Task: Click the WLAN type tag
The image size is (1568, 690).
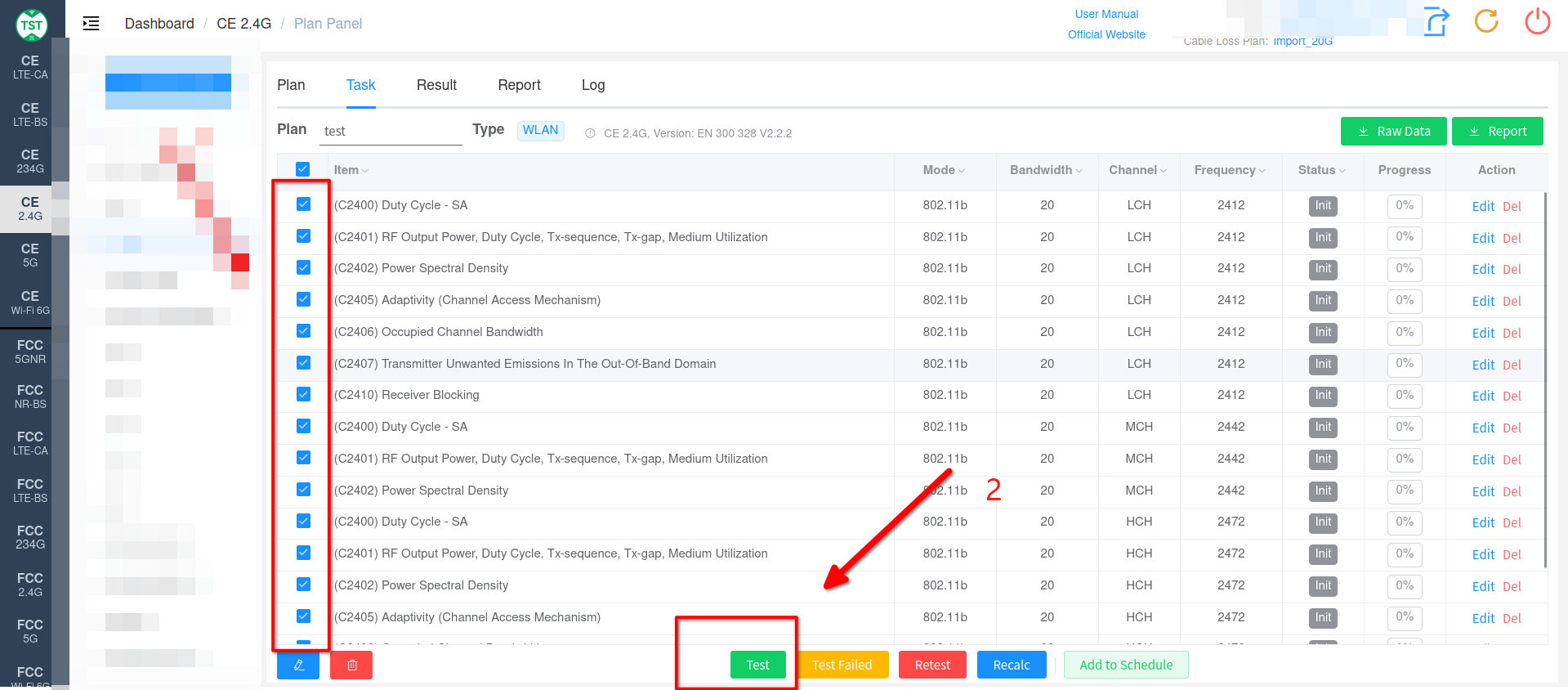Action: click(x=540, y=131)
